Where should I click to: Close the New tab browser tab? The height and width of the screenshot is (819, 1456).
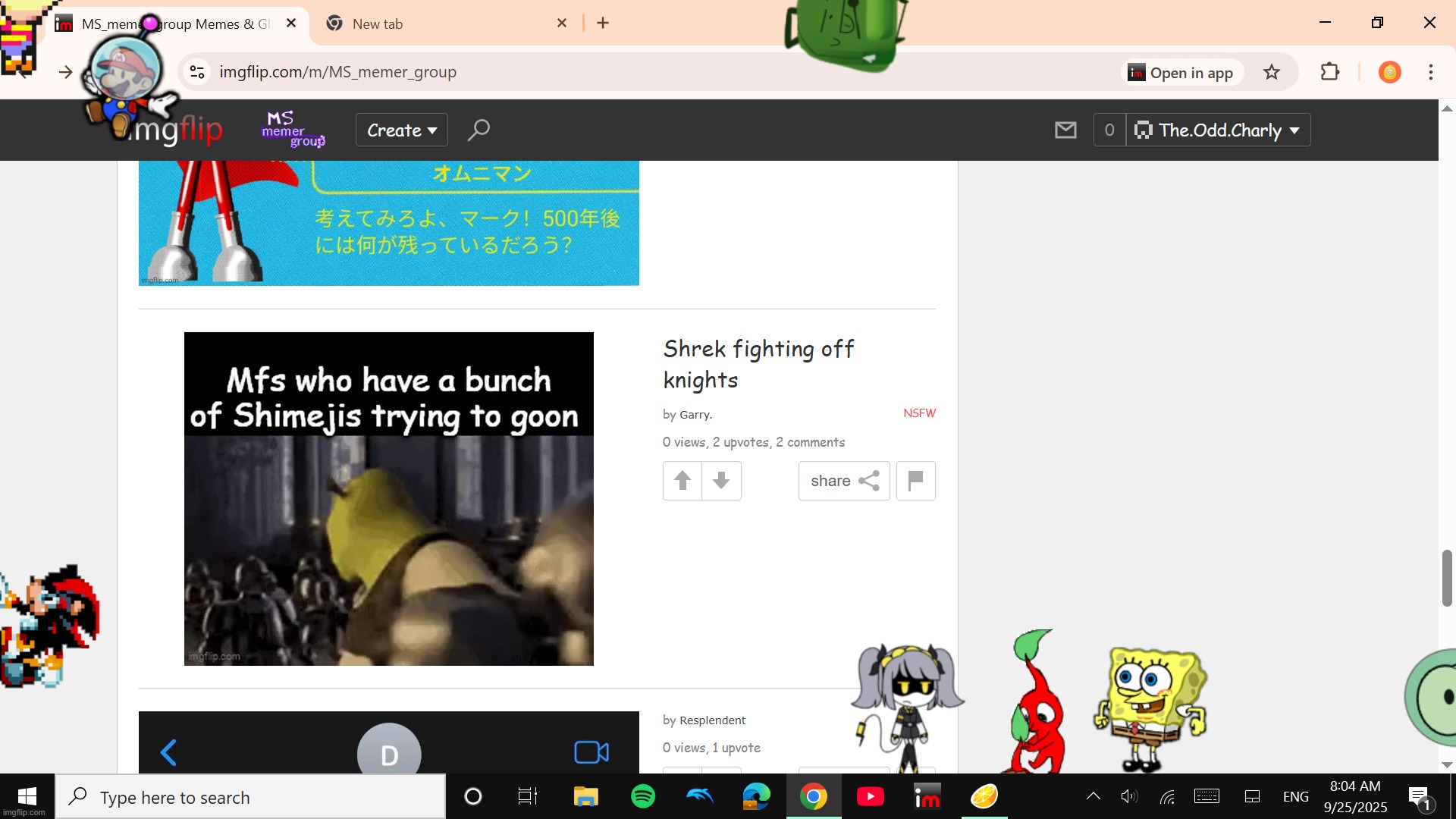562,23
